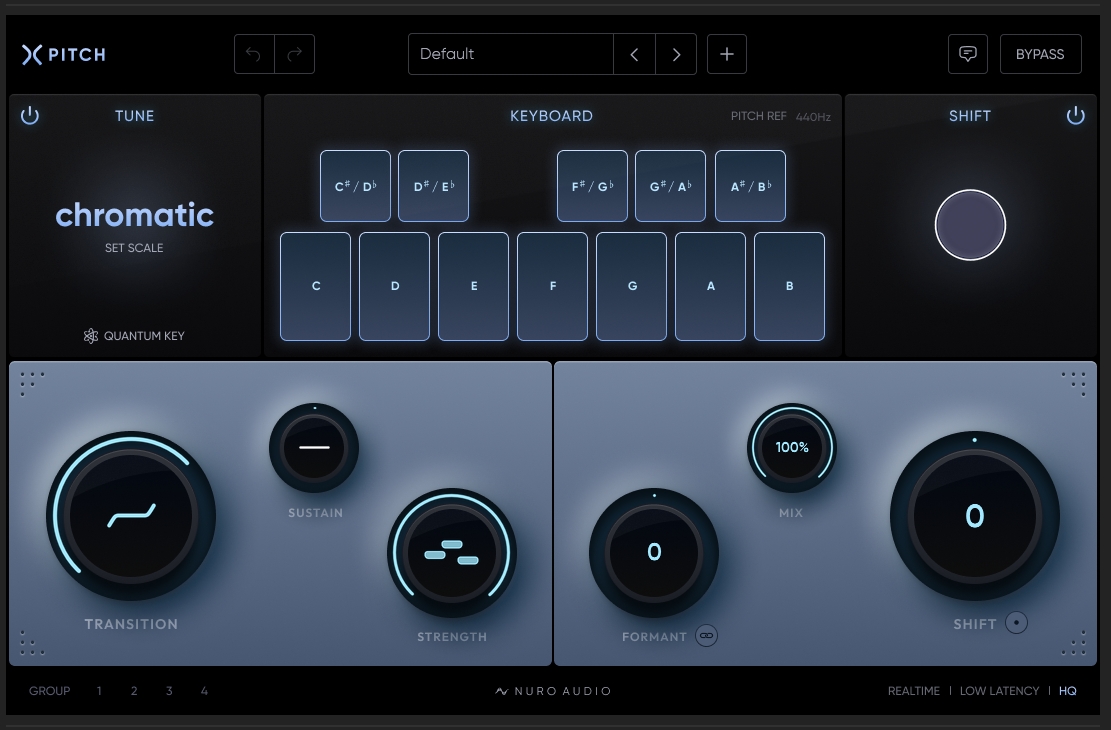The width and height of the screenshot is (1111, 730).
Task: Click the Formant knob showing 0
Action: coord(654,553)
